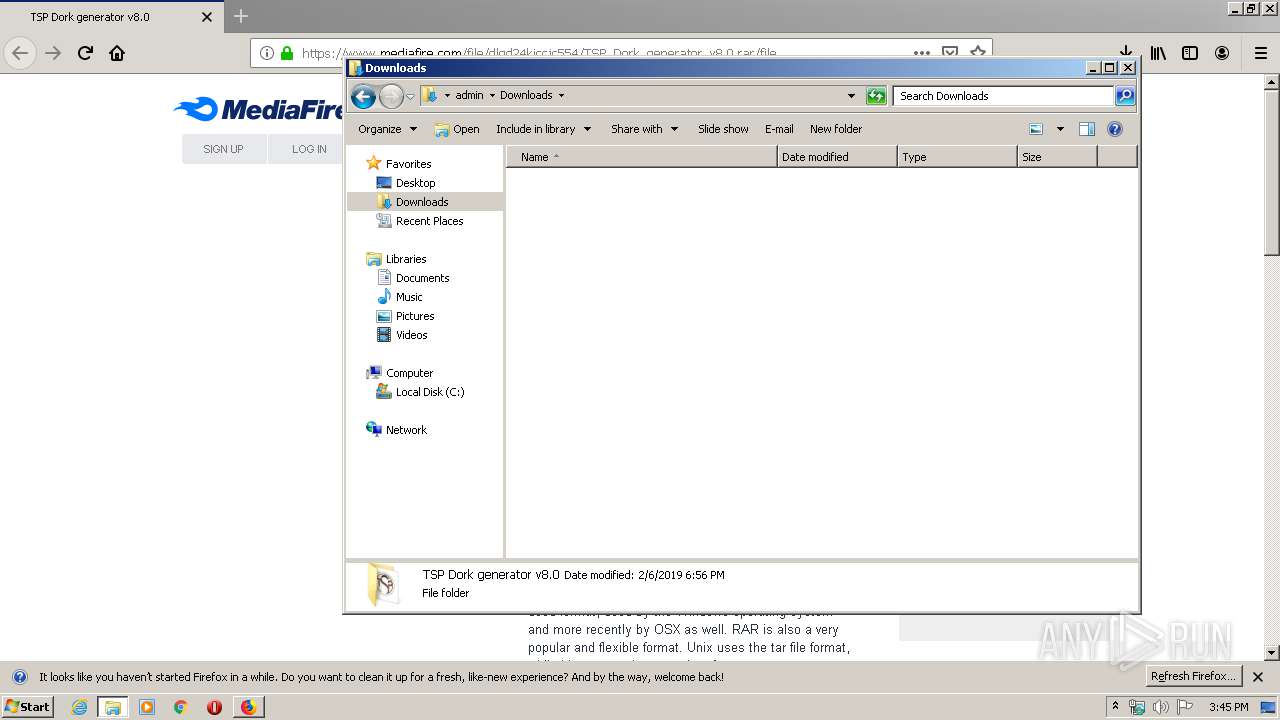Select Favorites in navigation pane
The height and width of the screenshot is (720, 1280).
click(408, 164)
